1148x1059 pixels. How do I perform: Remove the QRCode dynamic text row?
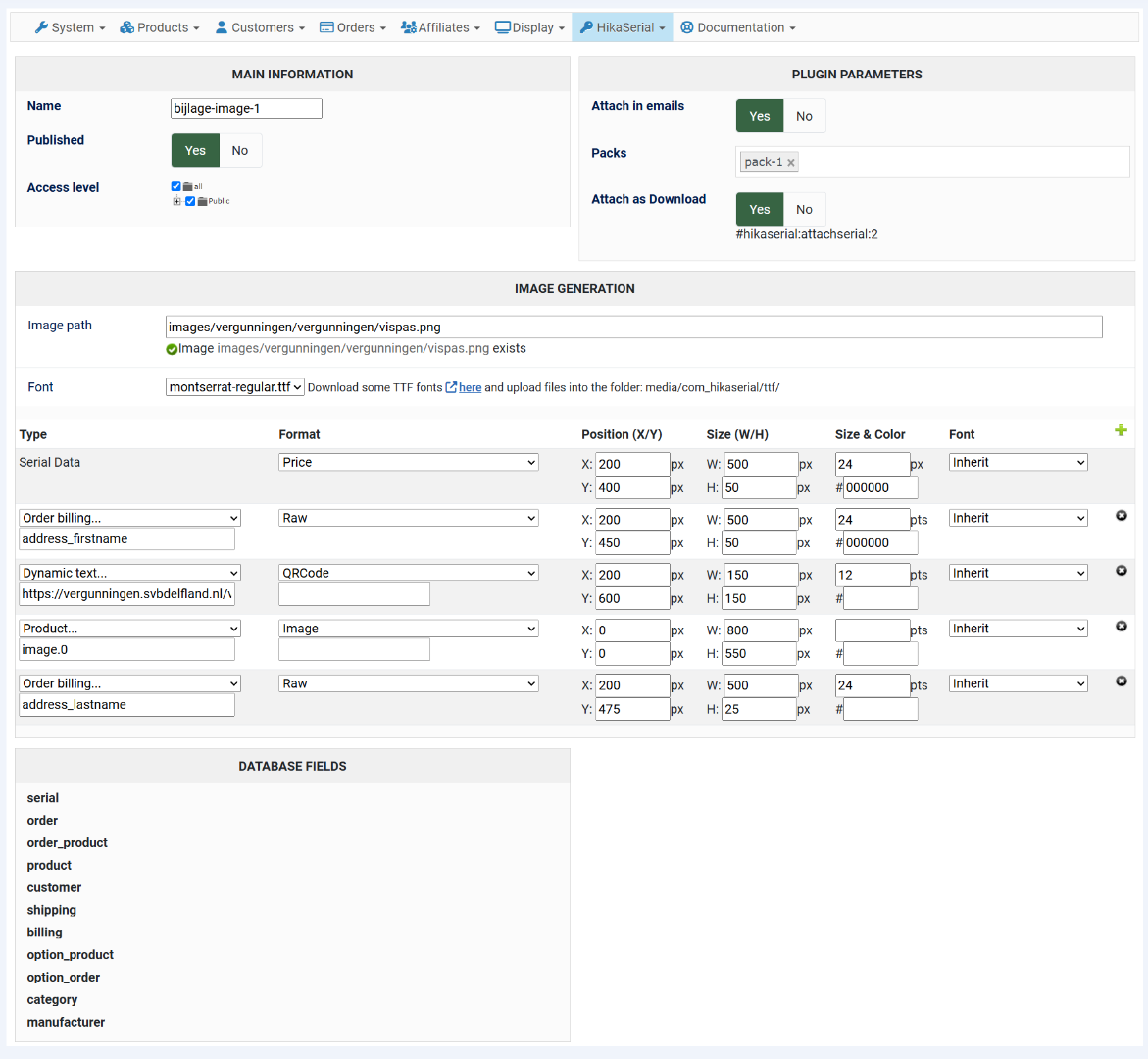coord(1122,571)
